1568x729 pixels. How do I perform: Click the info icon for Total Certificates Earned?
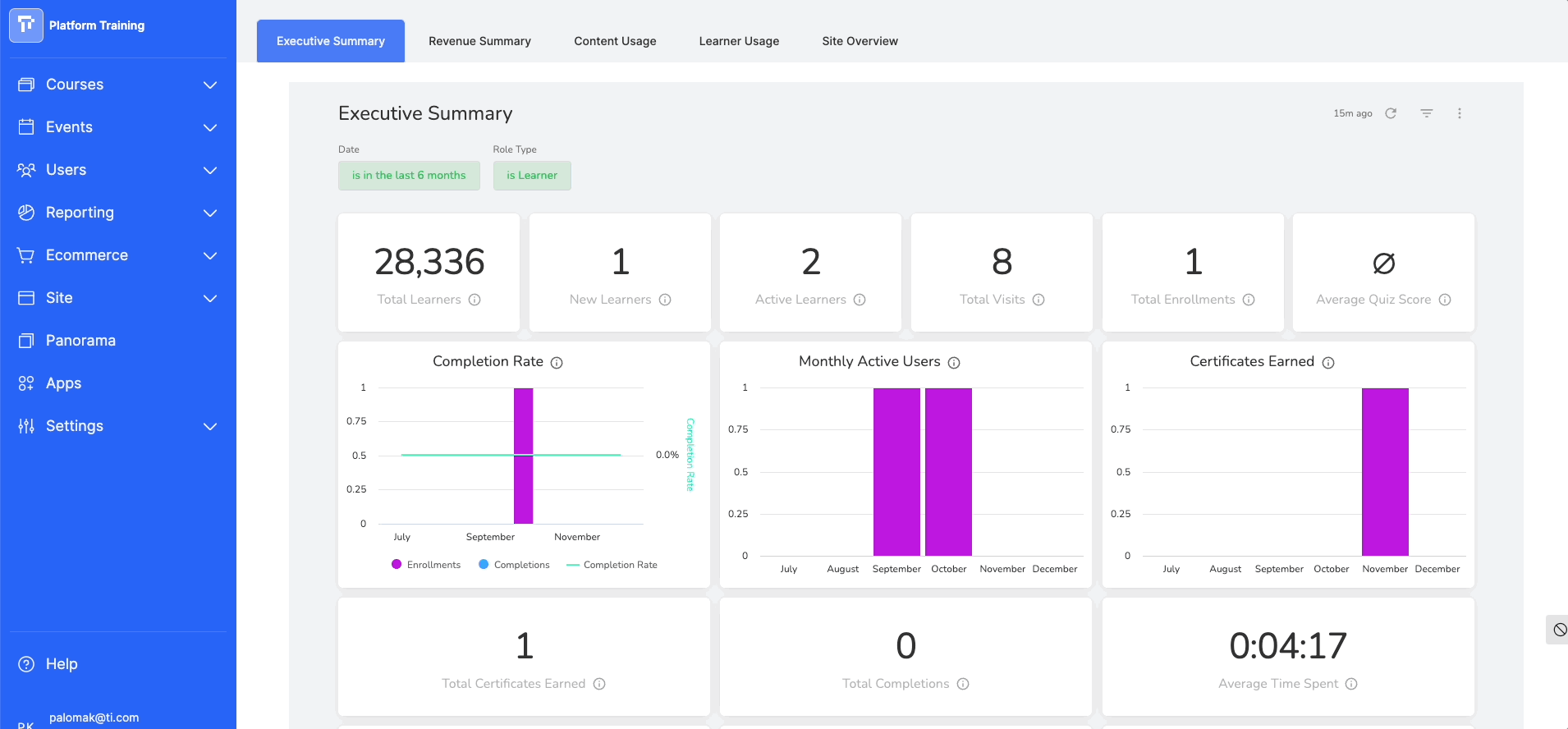599,684
